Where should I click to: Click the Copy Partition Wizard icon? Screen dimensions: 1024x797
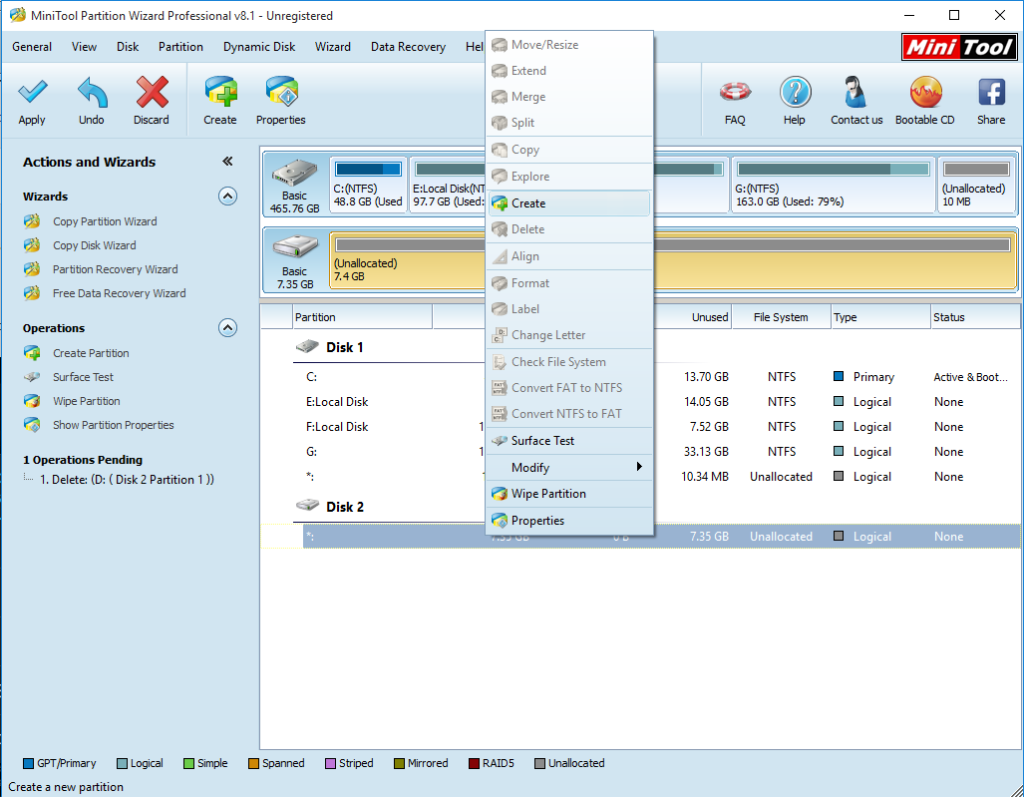click(32, 221)
